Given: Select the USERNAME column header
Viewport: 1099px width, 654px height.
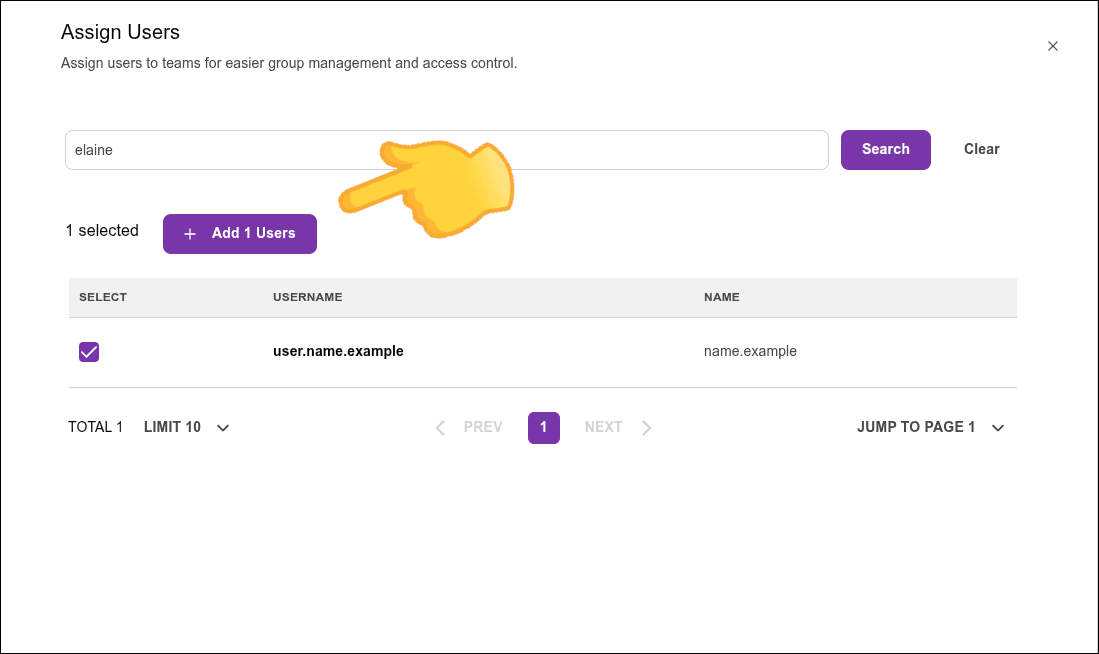Looking at the screenshot, I should pyautogui.click(x=307, y=297).
